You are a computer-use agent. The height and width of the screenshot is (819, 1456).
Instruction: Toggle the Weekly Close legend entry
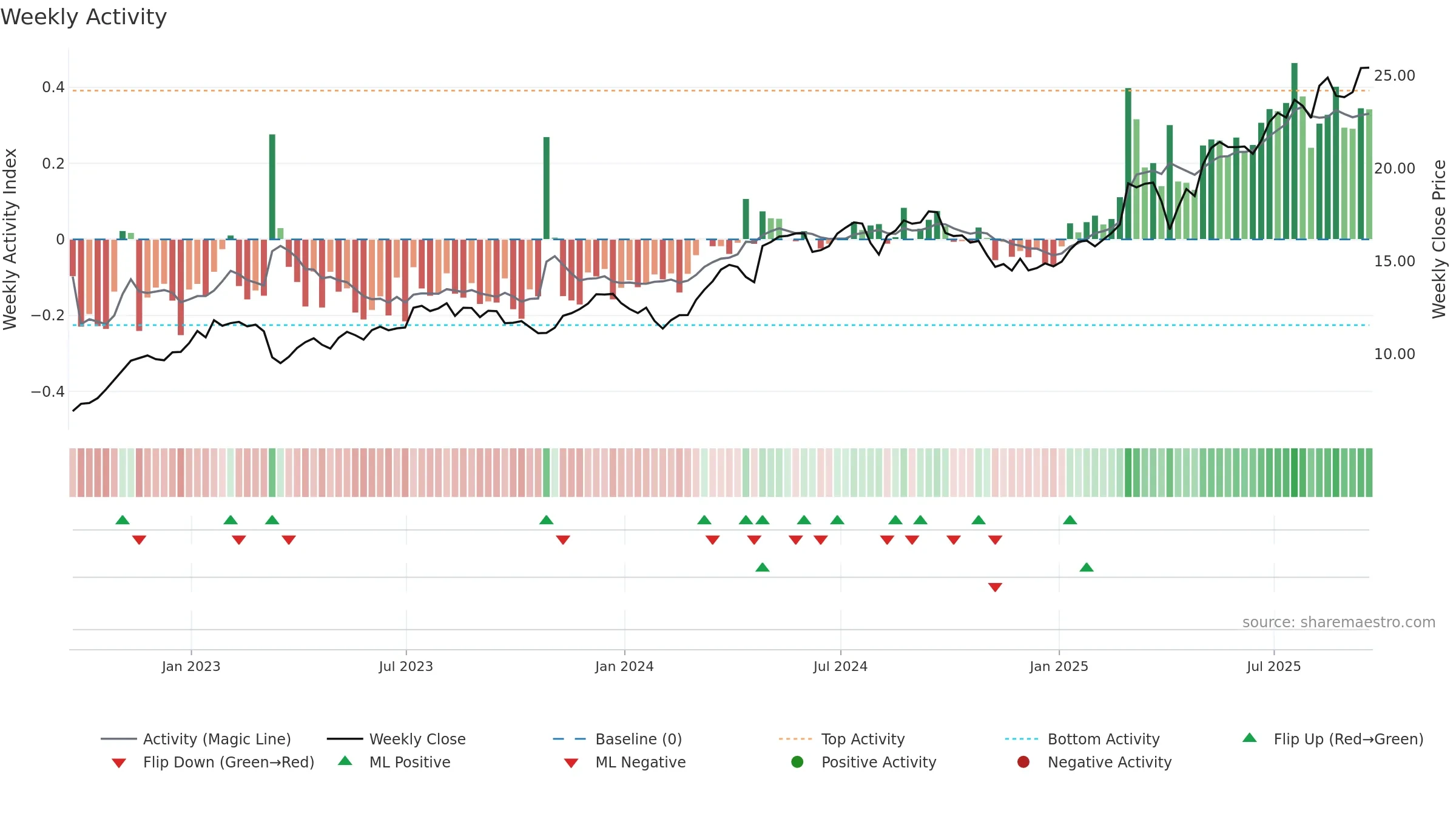pos(396,739)
